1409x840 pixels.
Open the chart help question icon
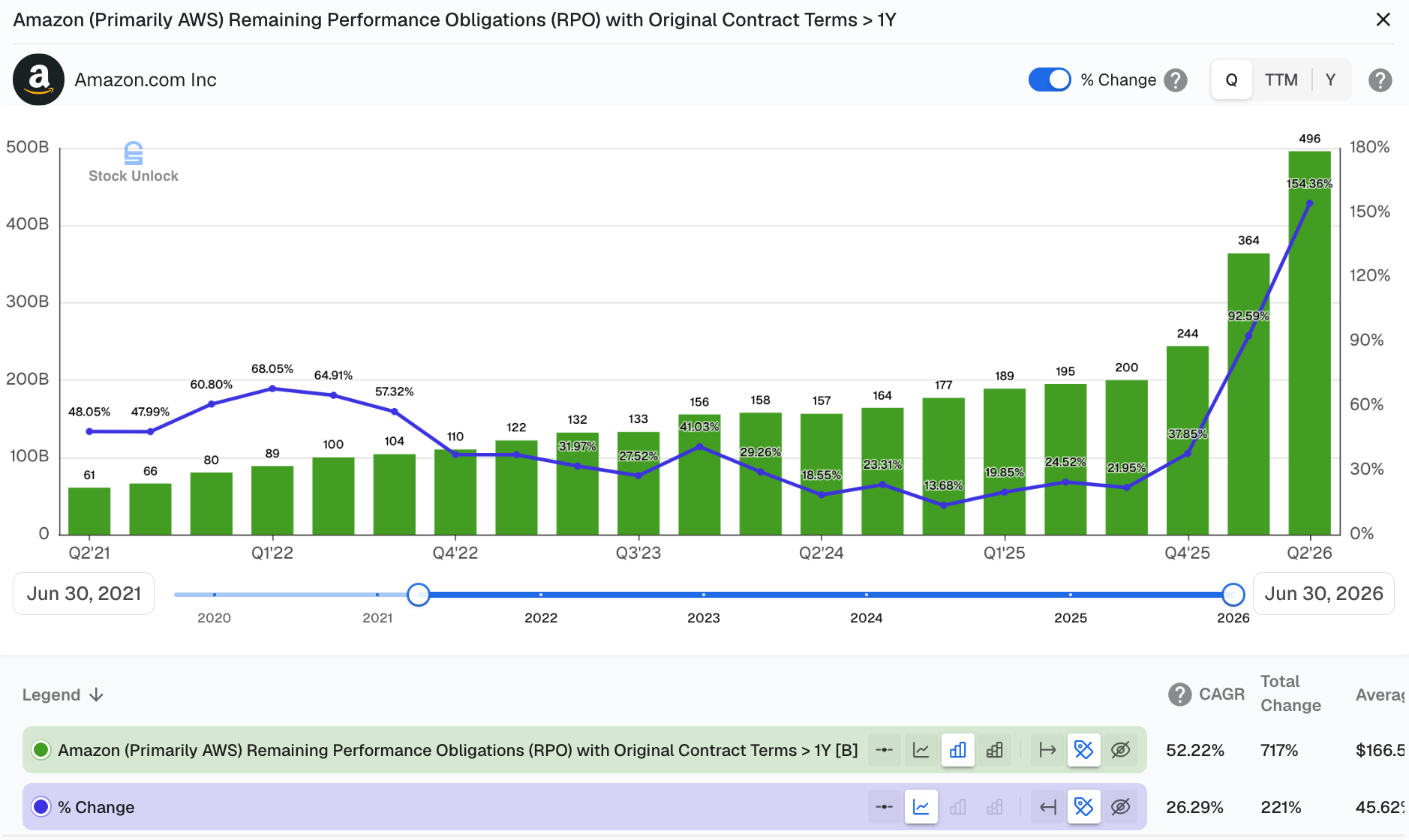1380,80
